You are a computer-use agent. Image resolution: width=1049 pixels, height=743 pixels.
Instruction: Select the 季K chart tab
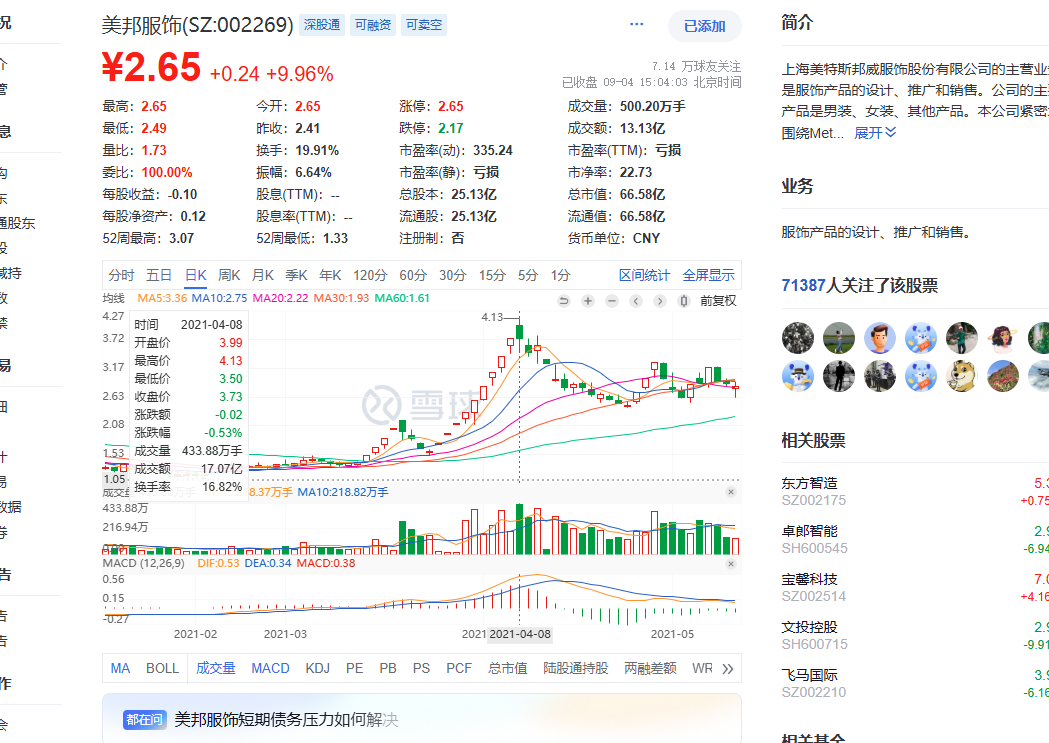[x=296, y=276]
